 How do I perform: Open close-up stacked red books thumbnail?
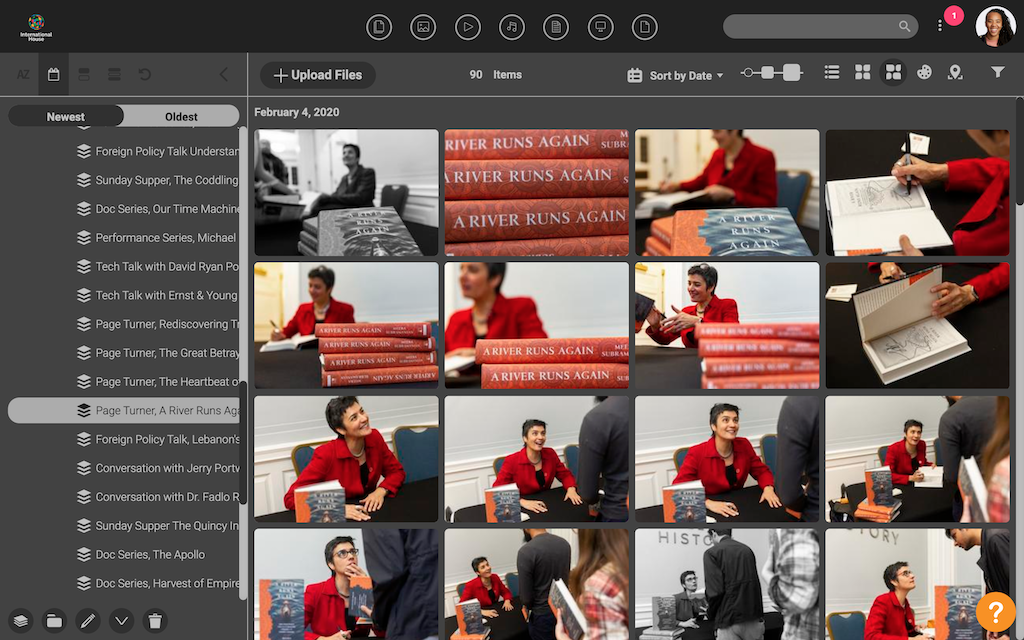click(537, 192)
